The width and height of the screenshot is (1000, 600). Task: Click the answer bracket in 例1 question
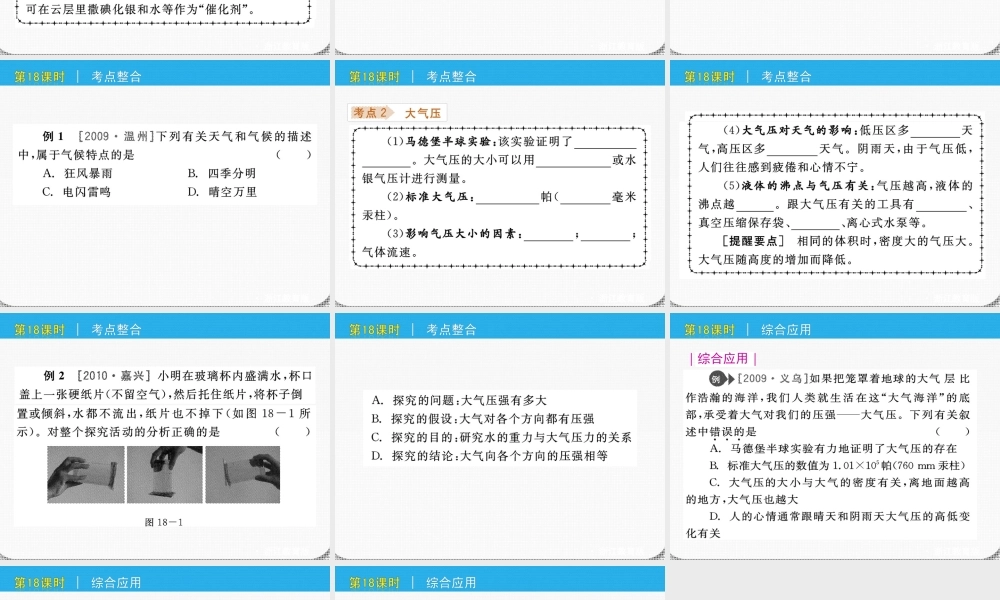(x=293, y=155)
